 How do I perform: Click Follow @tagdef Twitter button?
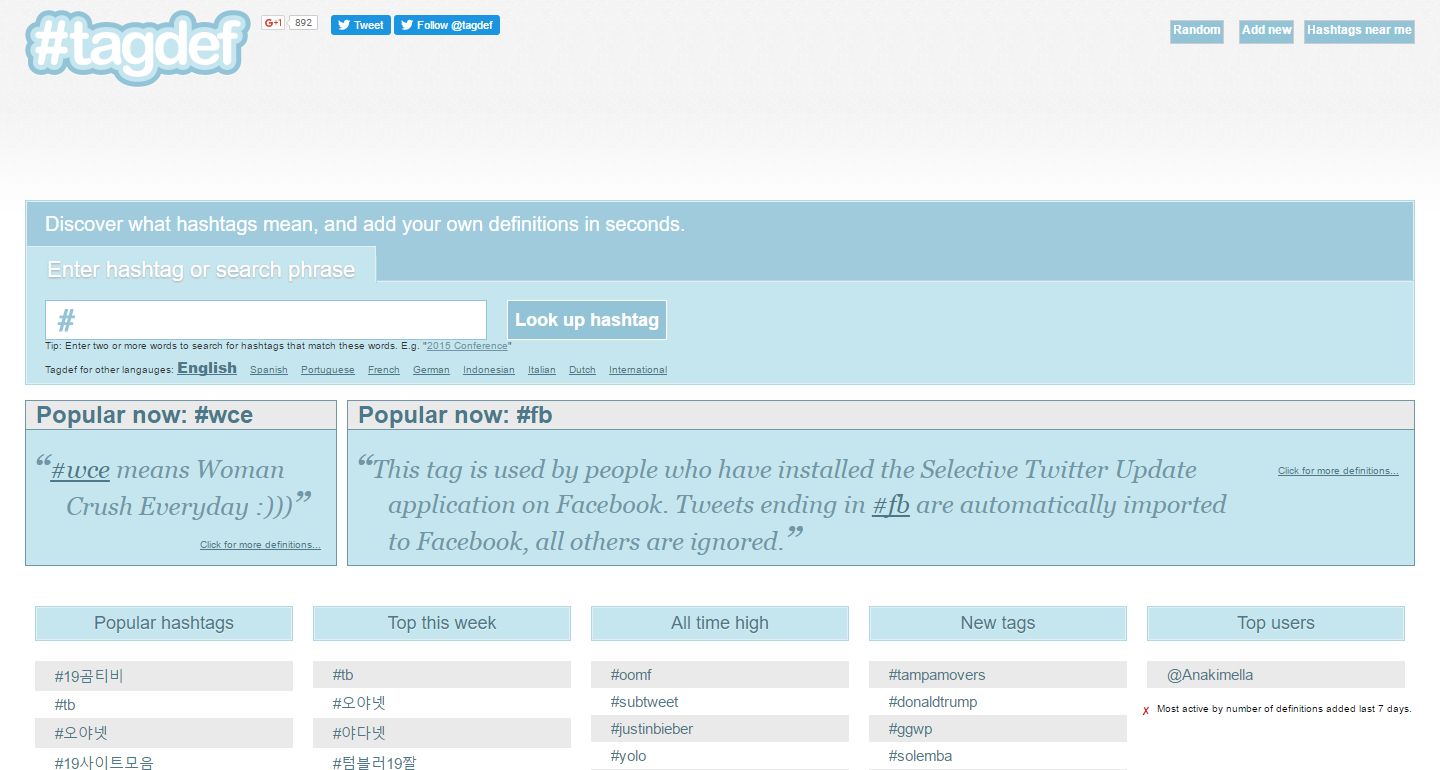(446, 25)
